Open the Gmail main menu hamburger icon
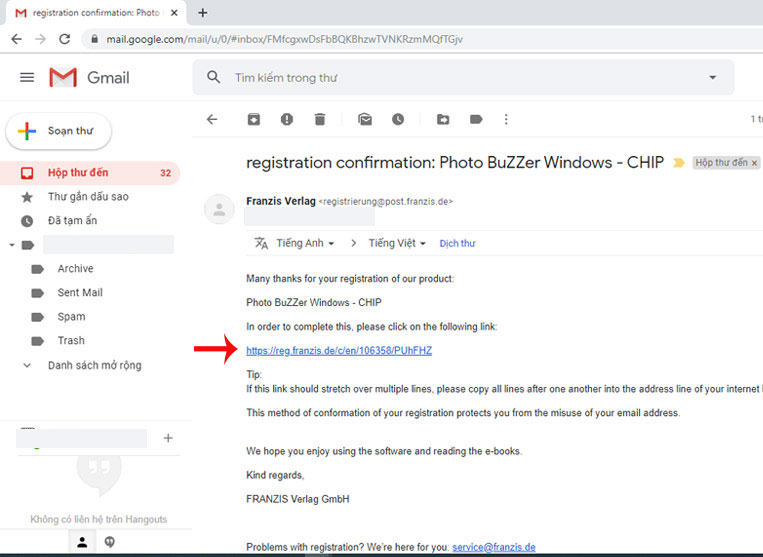 click(x=27, y=77)
